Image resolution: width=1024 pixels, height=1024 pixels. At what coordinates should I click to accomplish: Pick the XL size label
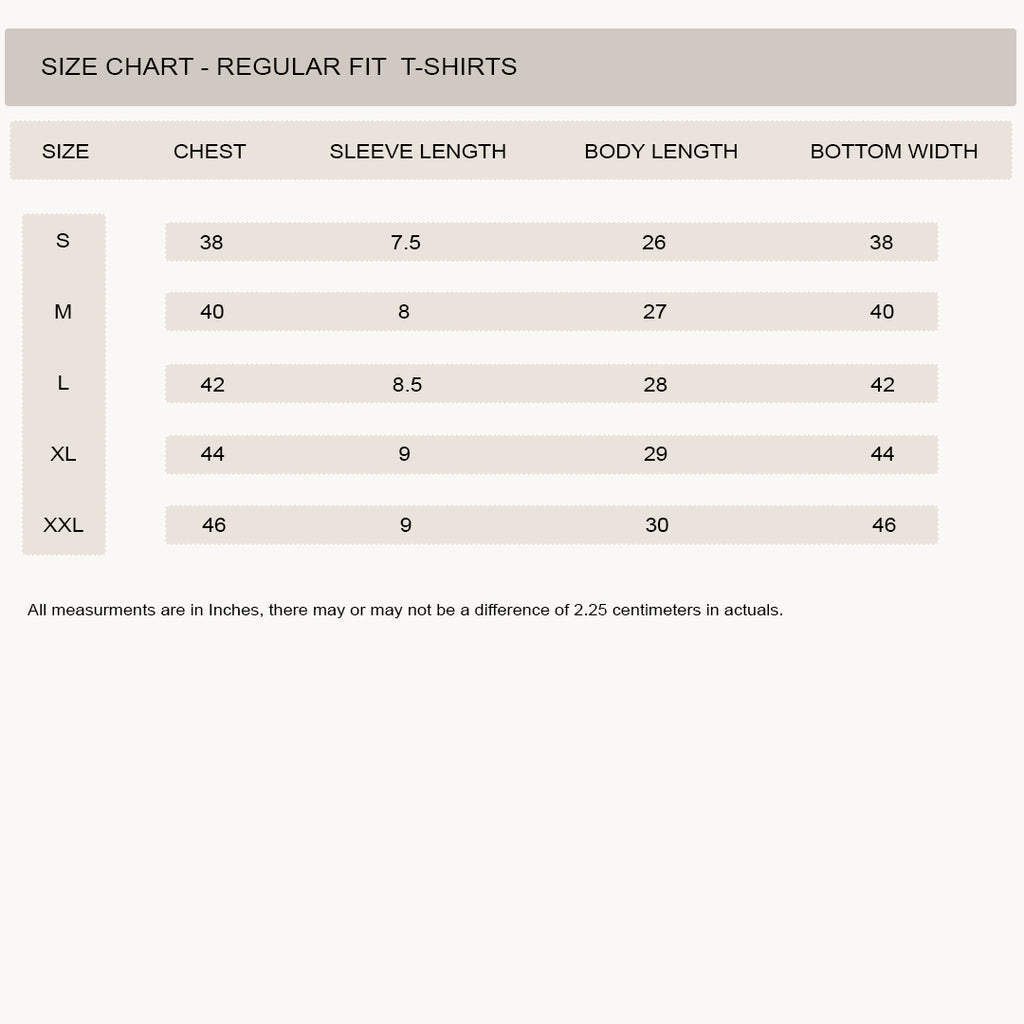[63, 453]
